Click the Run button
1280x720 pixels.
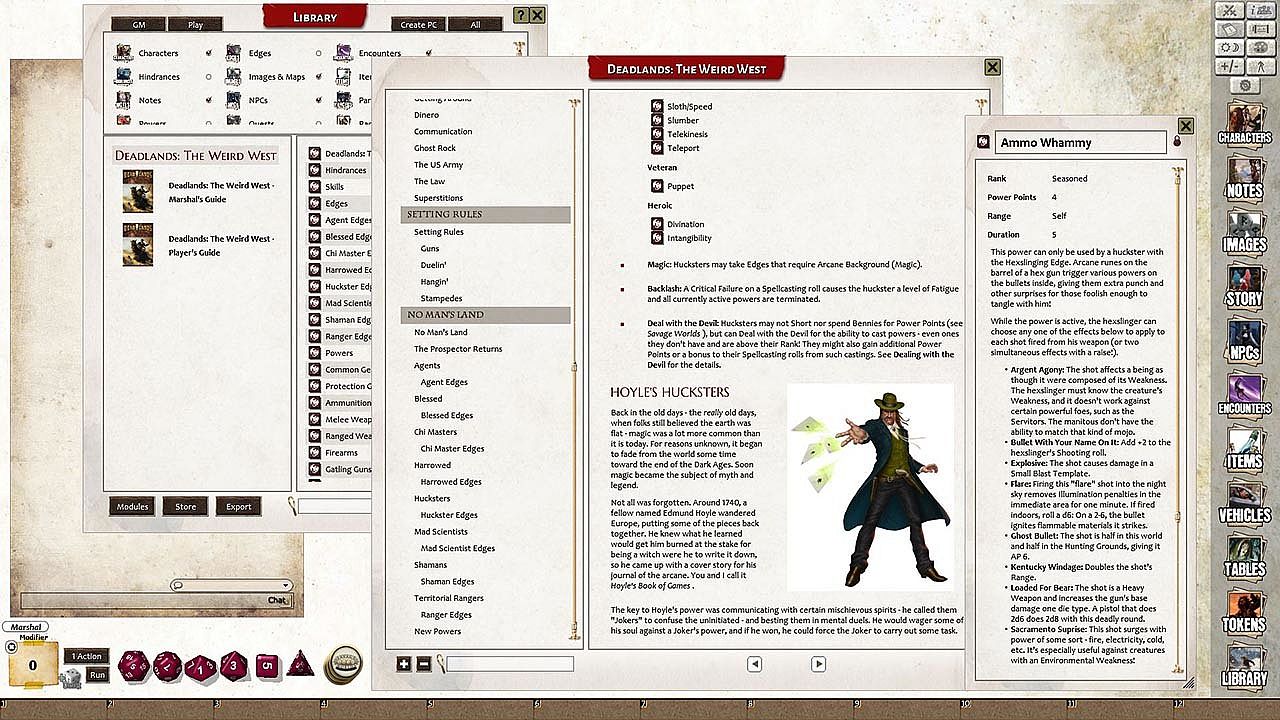coord(97,675)
